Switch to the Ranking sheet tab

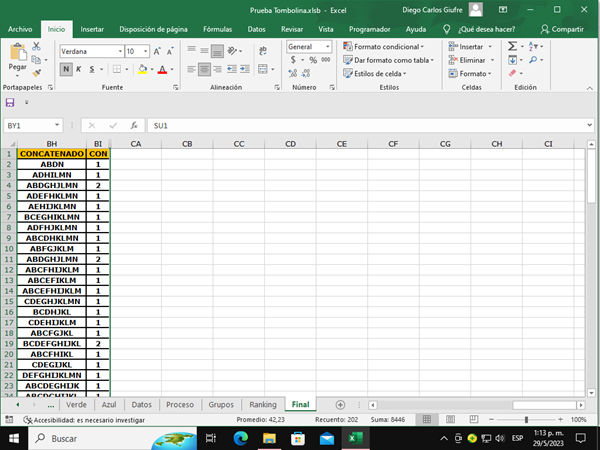pyautogui.click(x=262, y=404)
